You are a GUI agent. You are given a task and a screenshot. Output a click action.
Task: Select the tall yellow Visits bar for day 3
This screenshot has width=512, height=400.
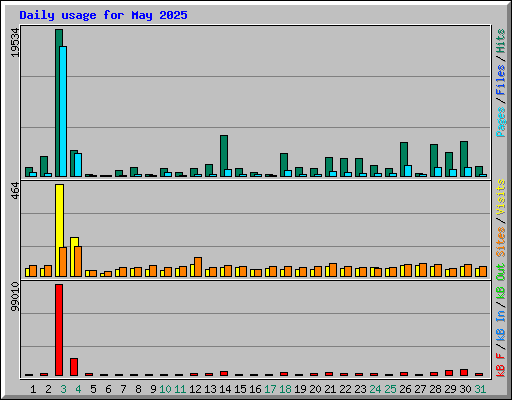(59, 216)
